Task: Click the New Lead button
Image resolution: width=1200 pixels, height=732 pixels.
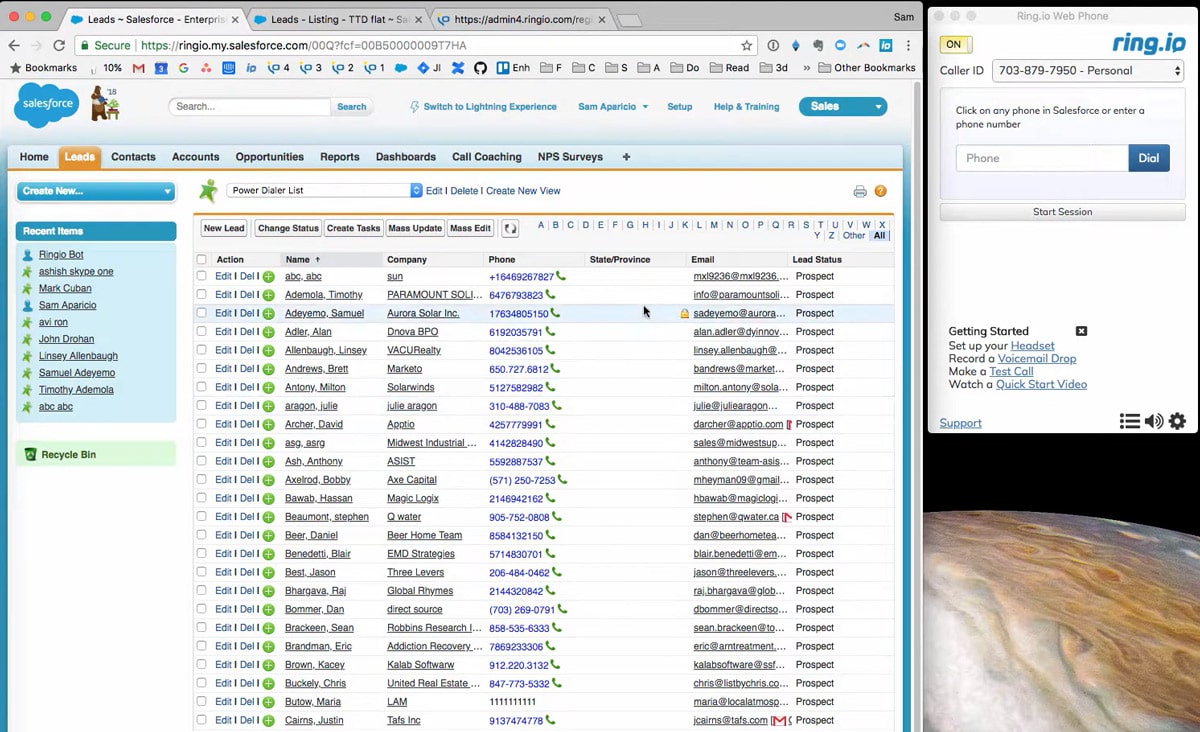Action: [x=224, y=228]
